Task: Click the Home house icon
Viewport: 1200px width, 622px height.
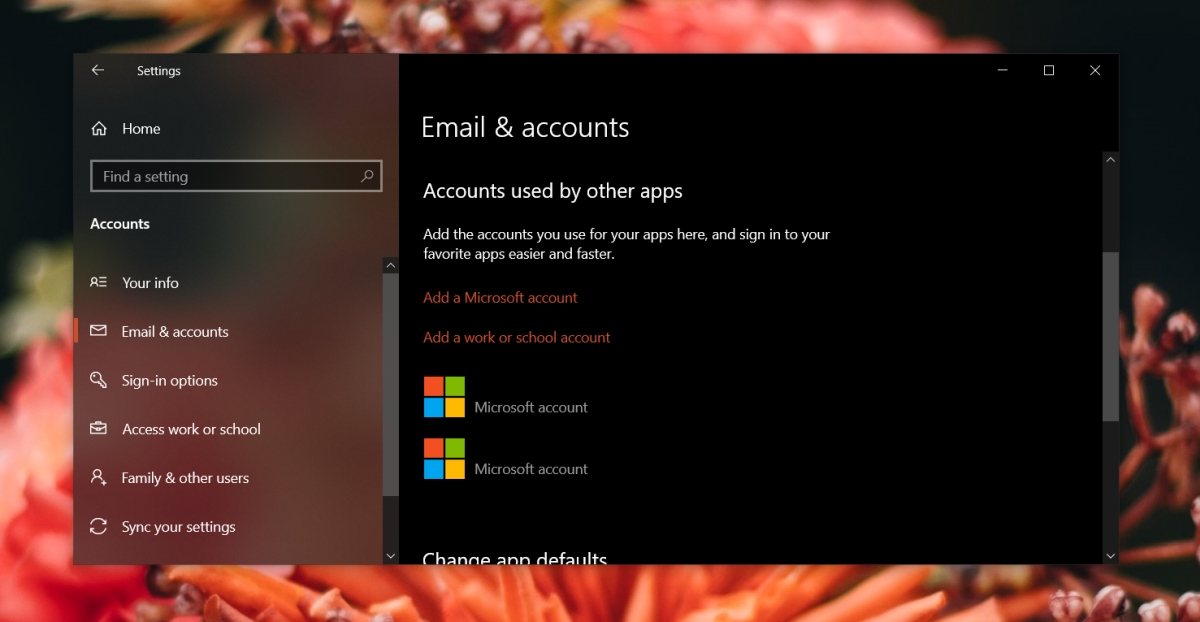Action: [99, 129]
